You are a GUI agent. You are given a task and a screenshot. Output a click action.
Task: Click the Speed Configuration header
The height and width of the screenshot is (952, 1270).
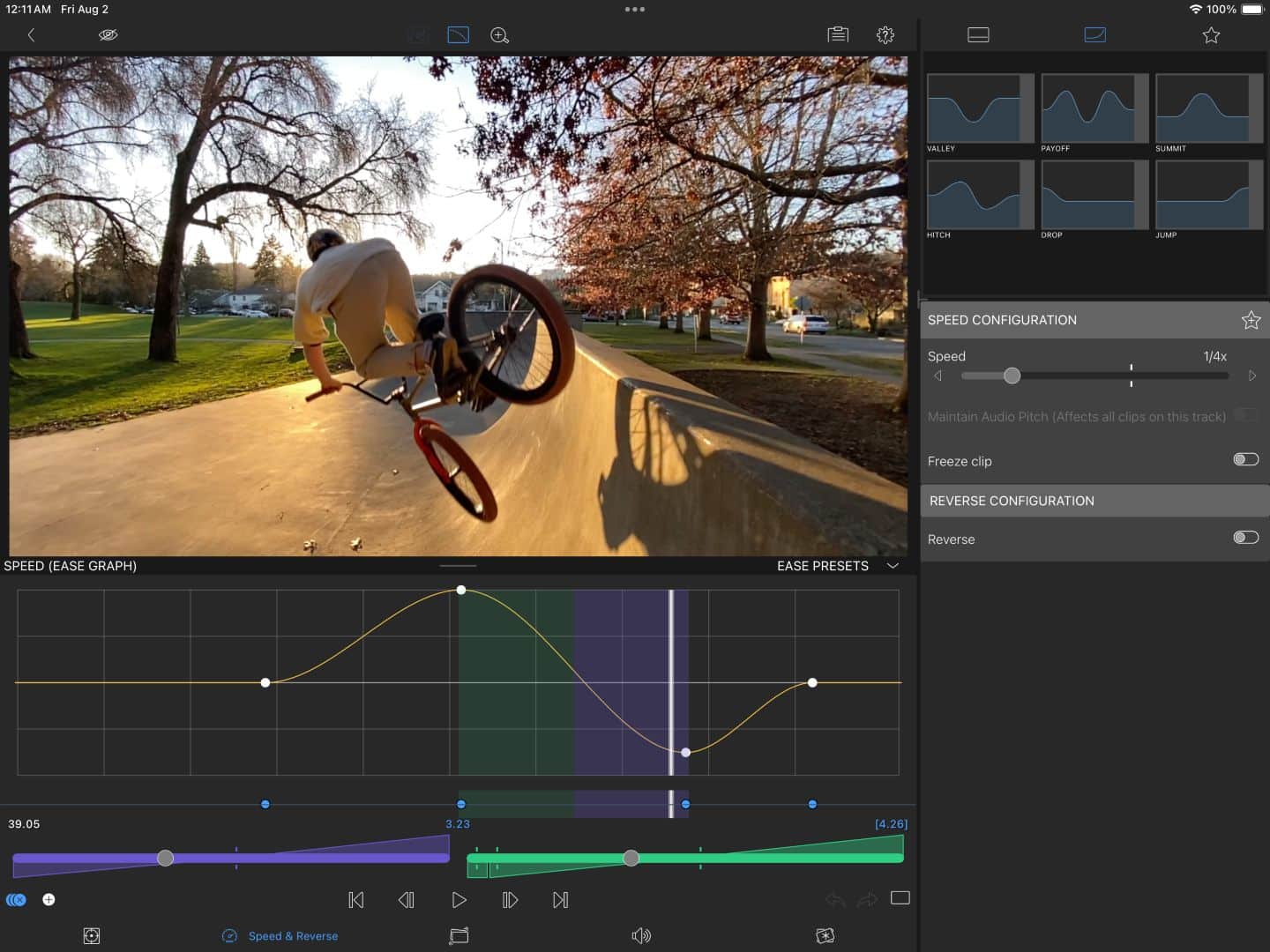pyautogui.click(x=1002, y=320)
